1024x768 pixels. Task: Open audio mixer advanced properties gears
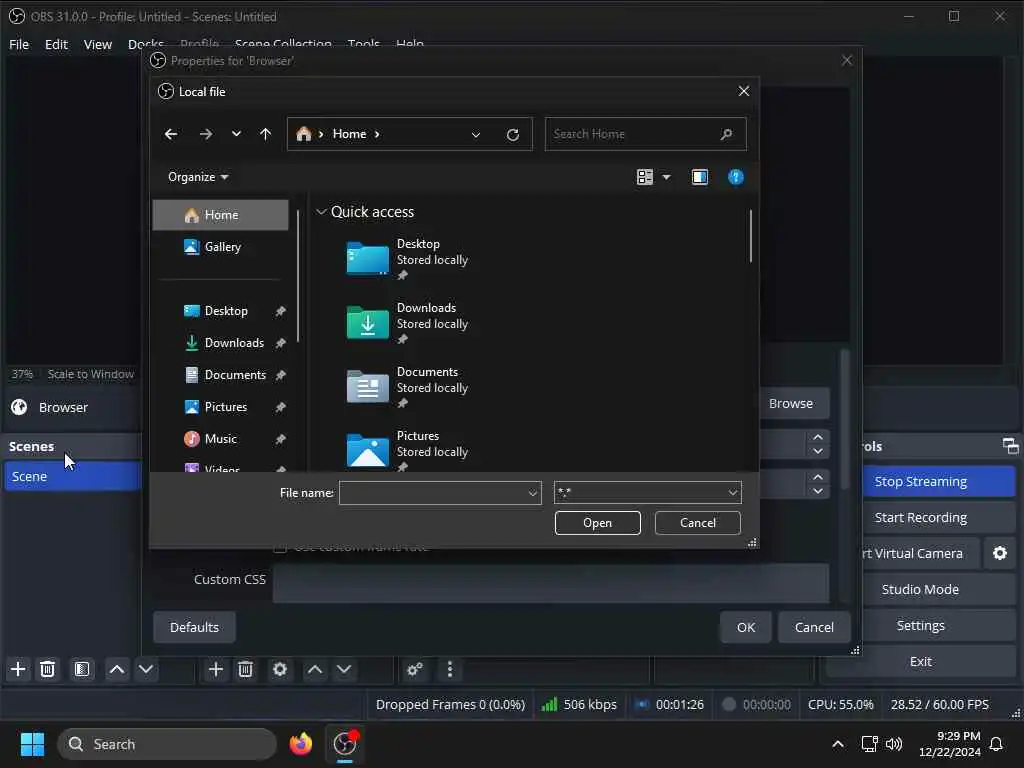415,669
